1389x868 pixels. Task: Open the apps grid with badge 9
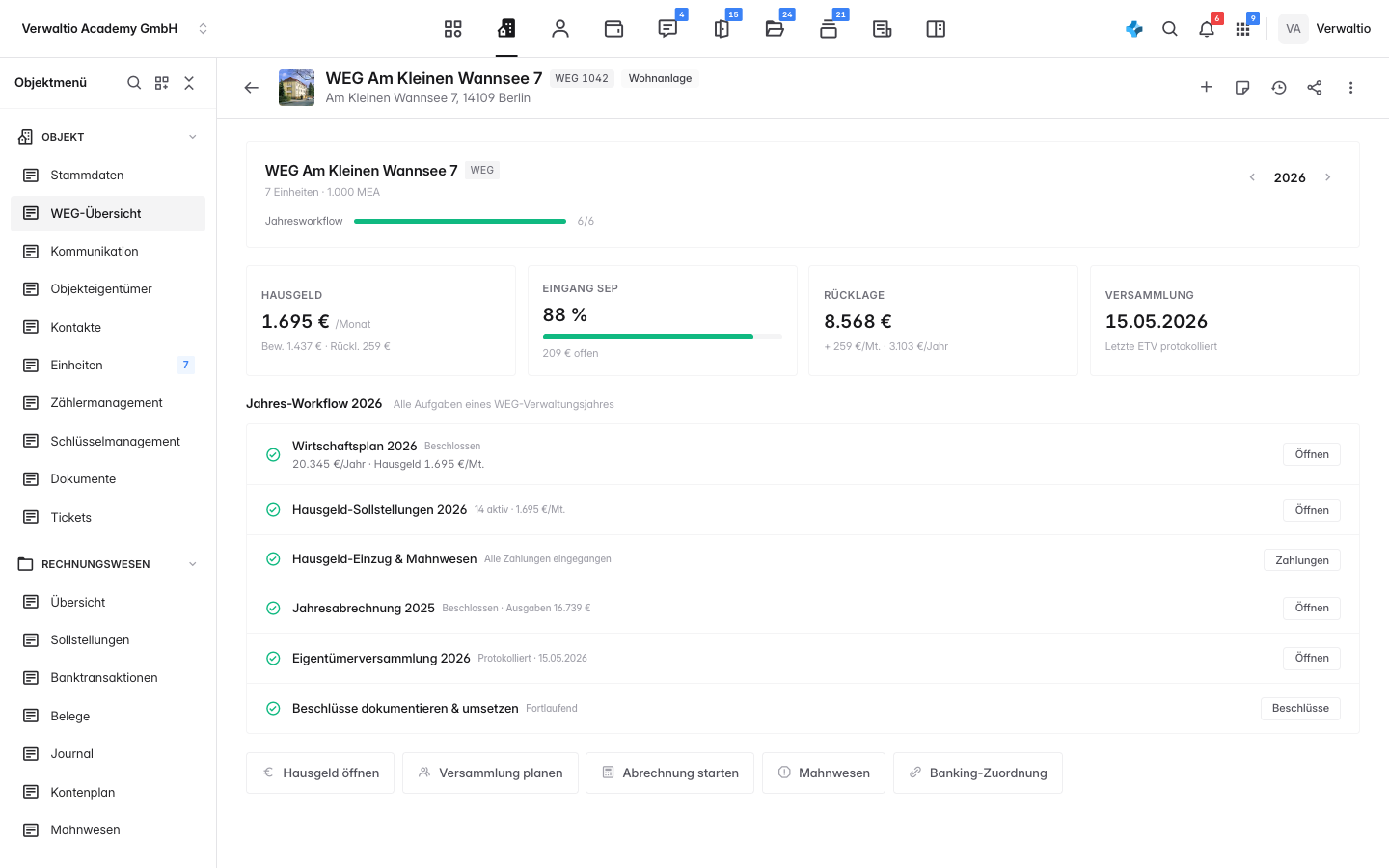[1242, 29]
